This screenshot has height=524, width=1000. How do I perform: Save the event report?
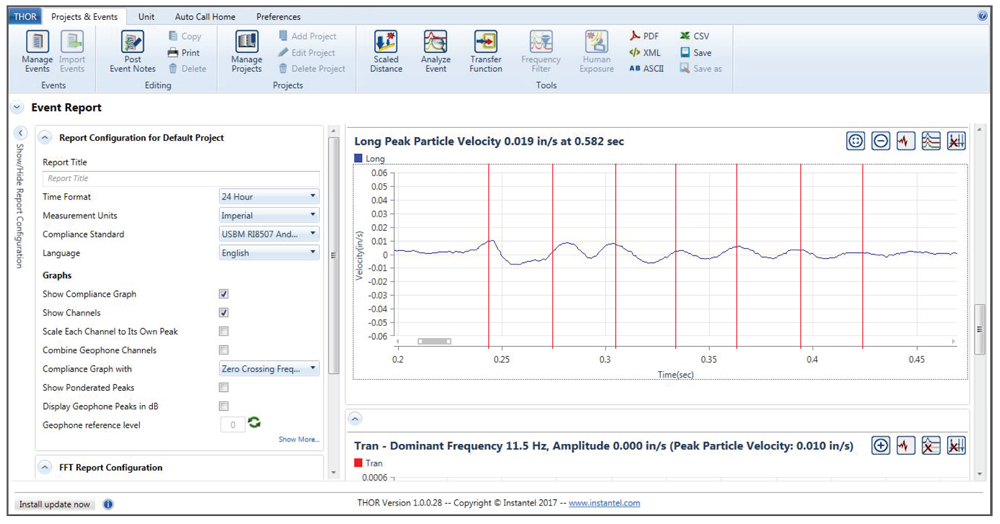[695, 53]
